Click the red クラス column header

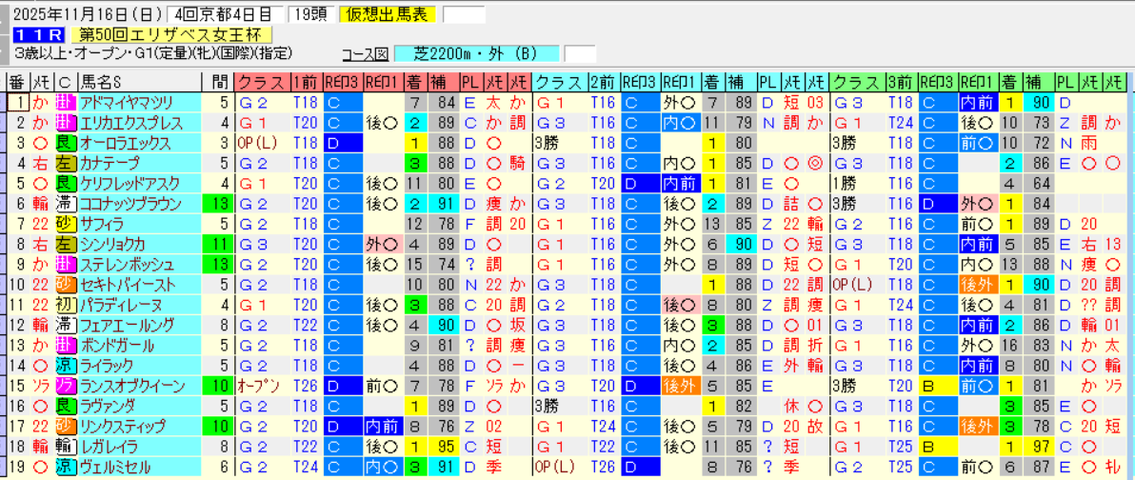pyautogui.click(x=264, y=81)
